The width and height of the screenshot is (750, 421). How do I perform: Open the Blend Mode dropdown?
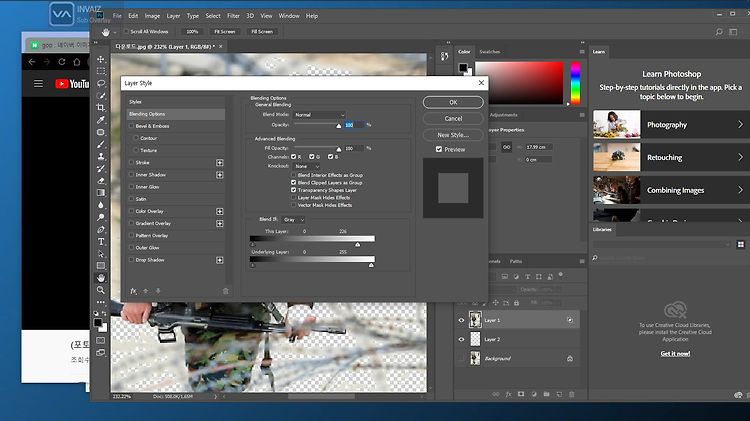point(319,115)
